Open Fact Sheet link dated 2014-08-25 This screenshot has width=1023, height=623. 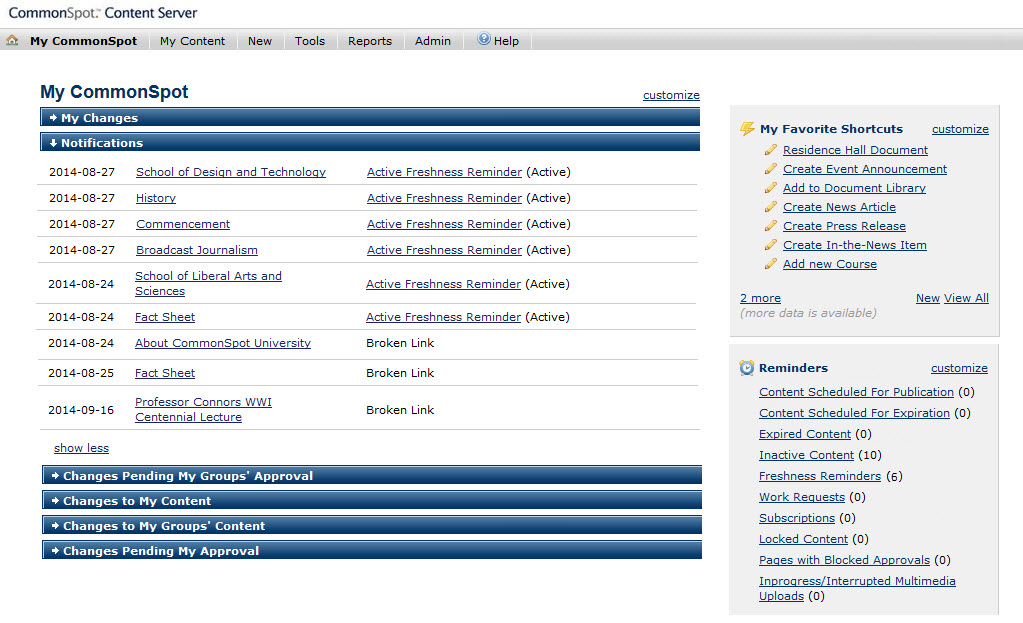[165, 372]
